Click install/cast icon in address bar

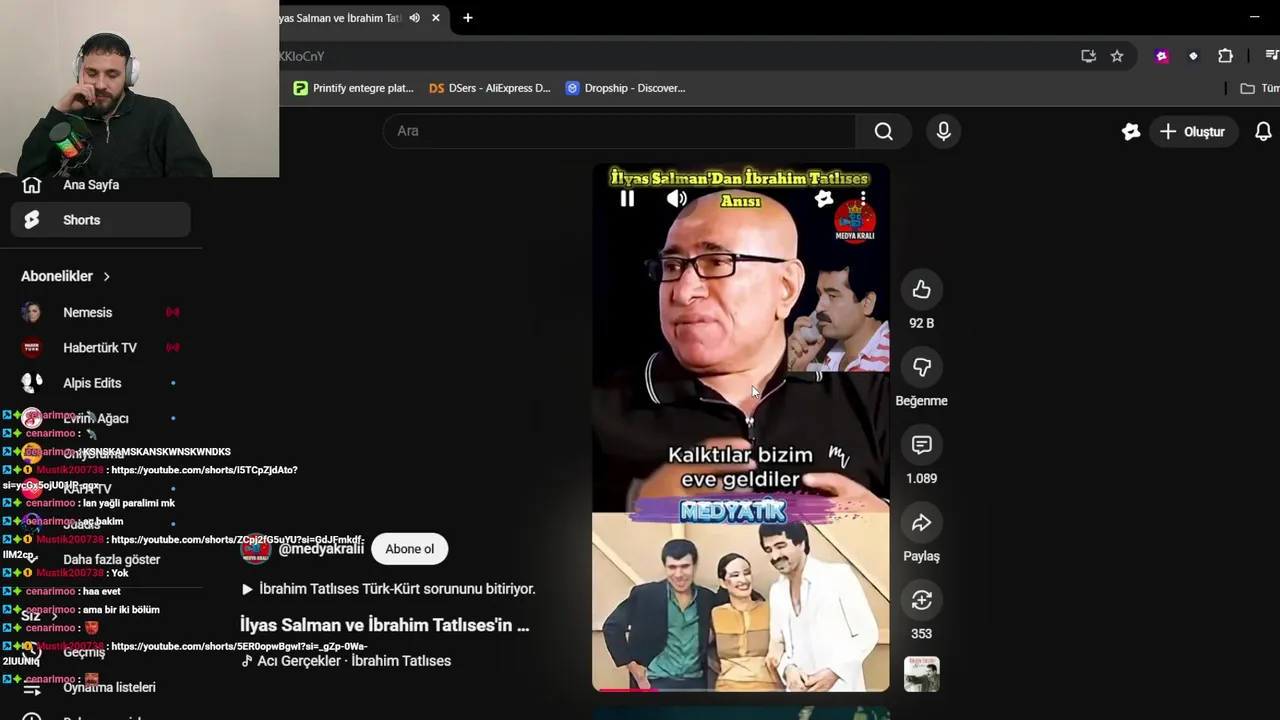point(1088,56)
